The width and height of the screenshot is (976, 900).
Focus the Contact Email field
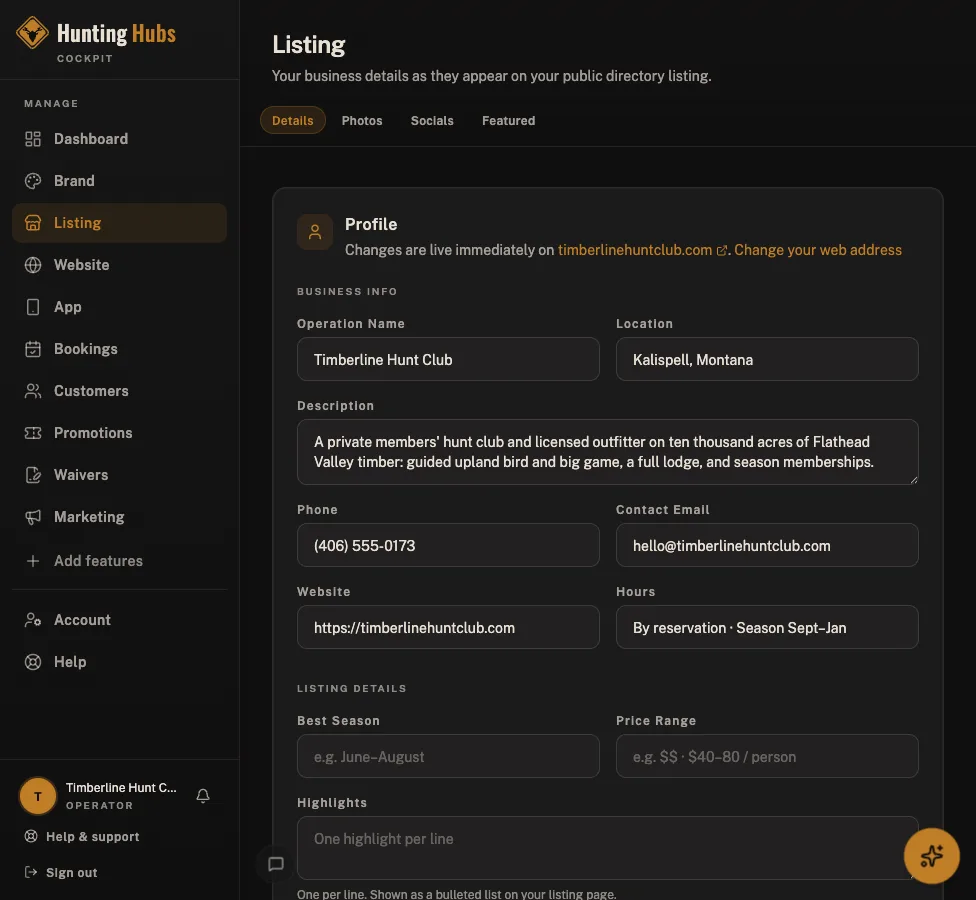click(767, 545)
